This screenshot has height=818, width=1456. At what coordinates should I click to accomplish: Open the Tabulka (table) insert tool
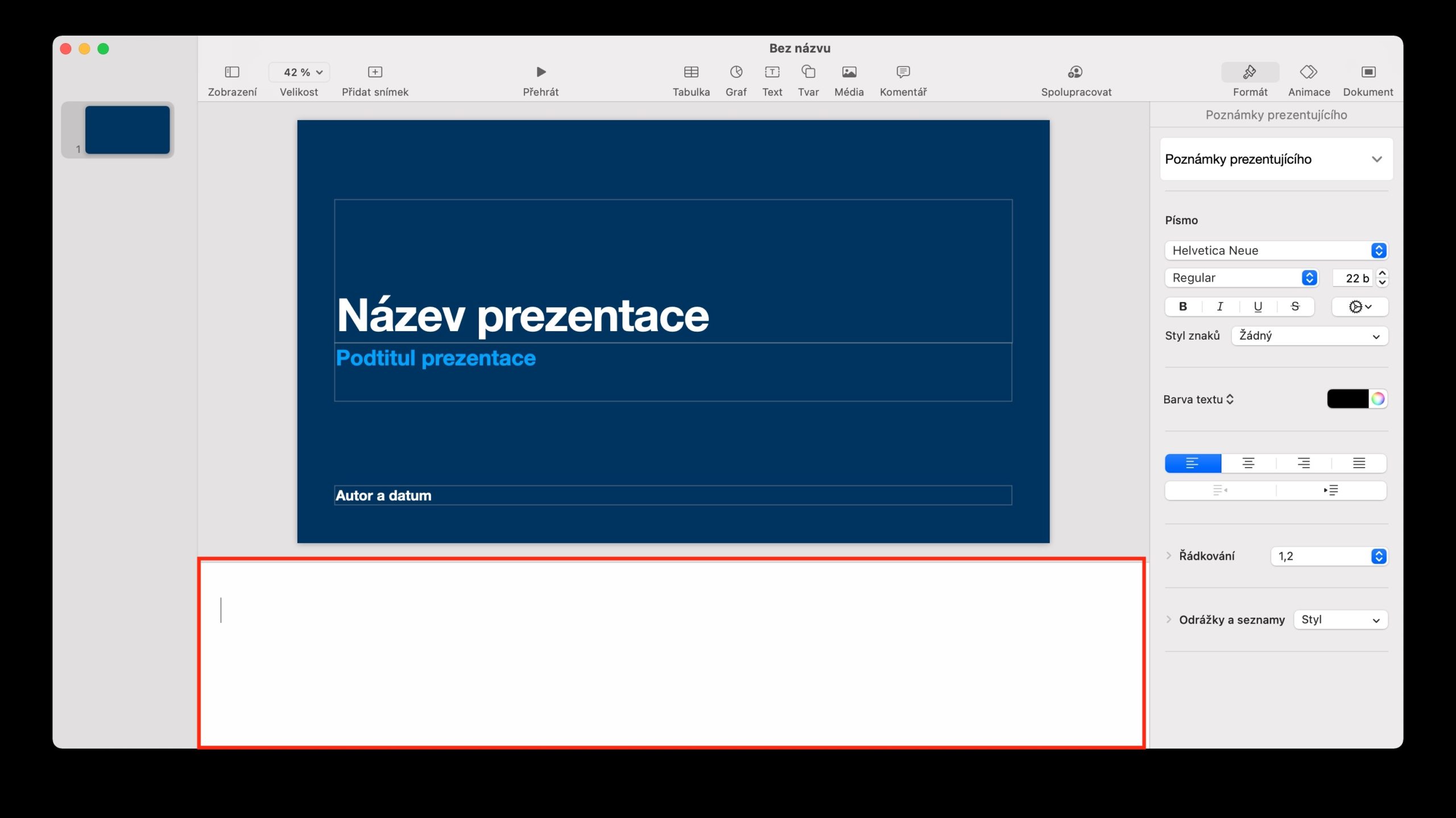[x=691, y=72]
